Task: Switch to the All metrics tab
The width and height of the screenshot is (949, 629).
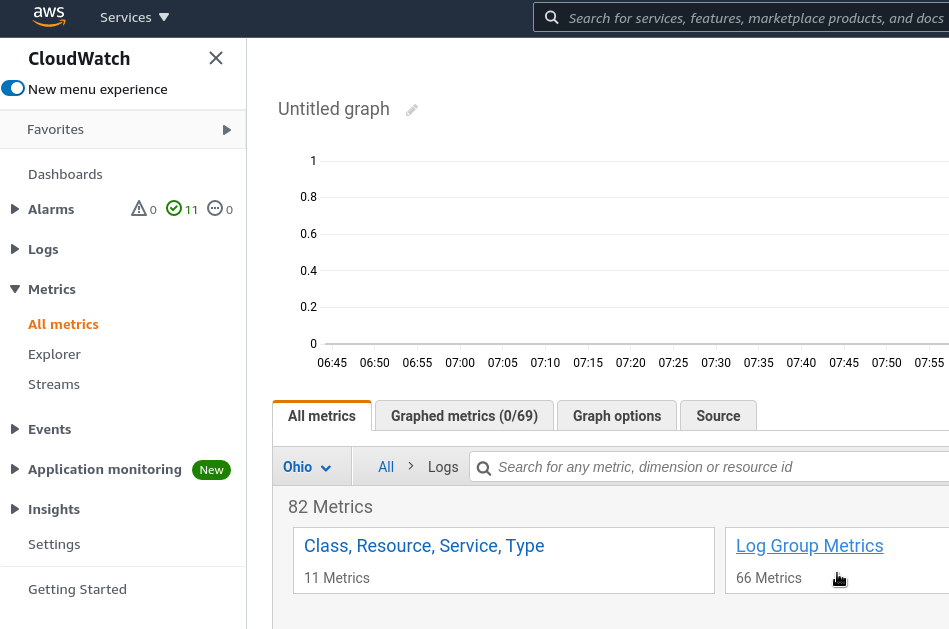Action: (x=322, y=416)
